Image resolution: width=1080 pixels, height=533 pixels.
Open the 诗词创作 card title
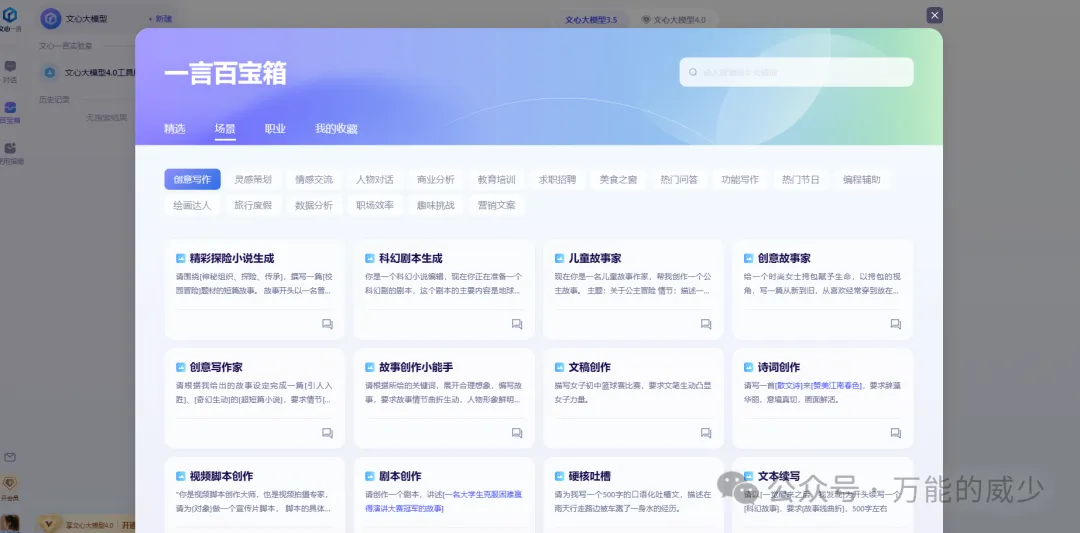(778, 367)
